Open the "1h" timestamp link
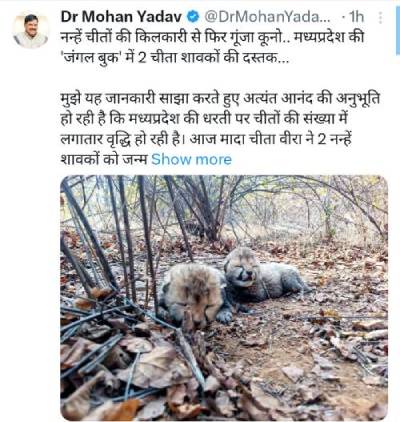 click(356, 17)
